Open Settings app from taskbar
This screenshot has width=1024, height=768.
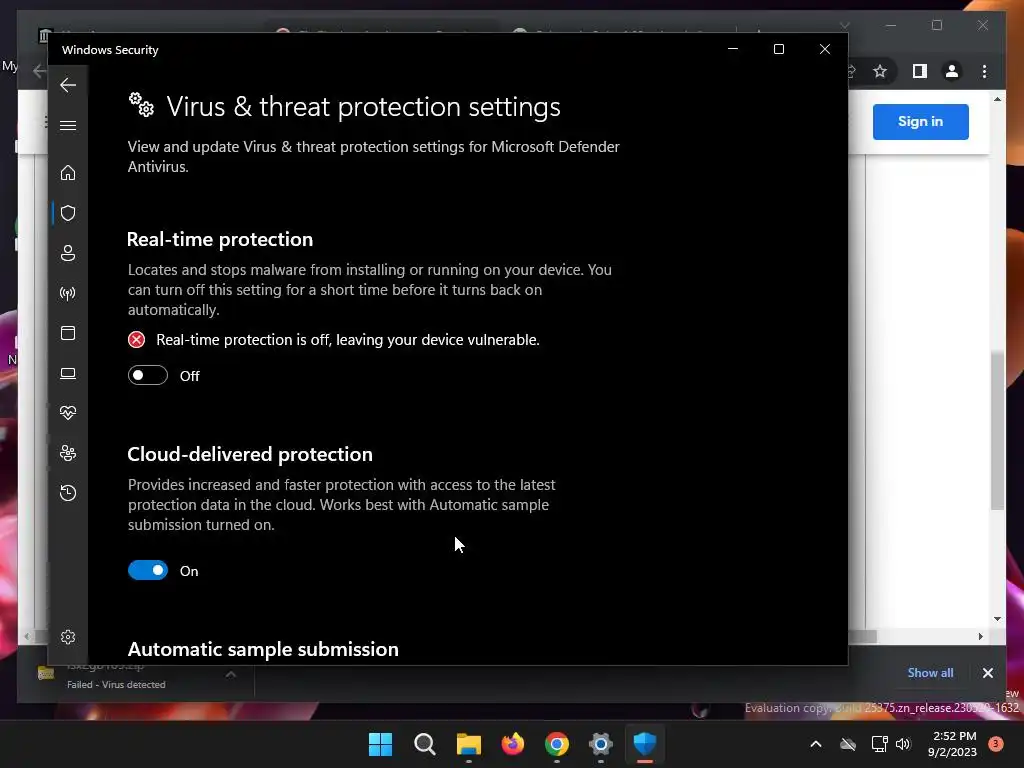(601, 744)
